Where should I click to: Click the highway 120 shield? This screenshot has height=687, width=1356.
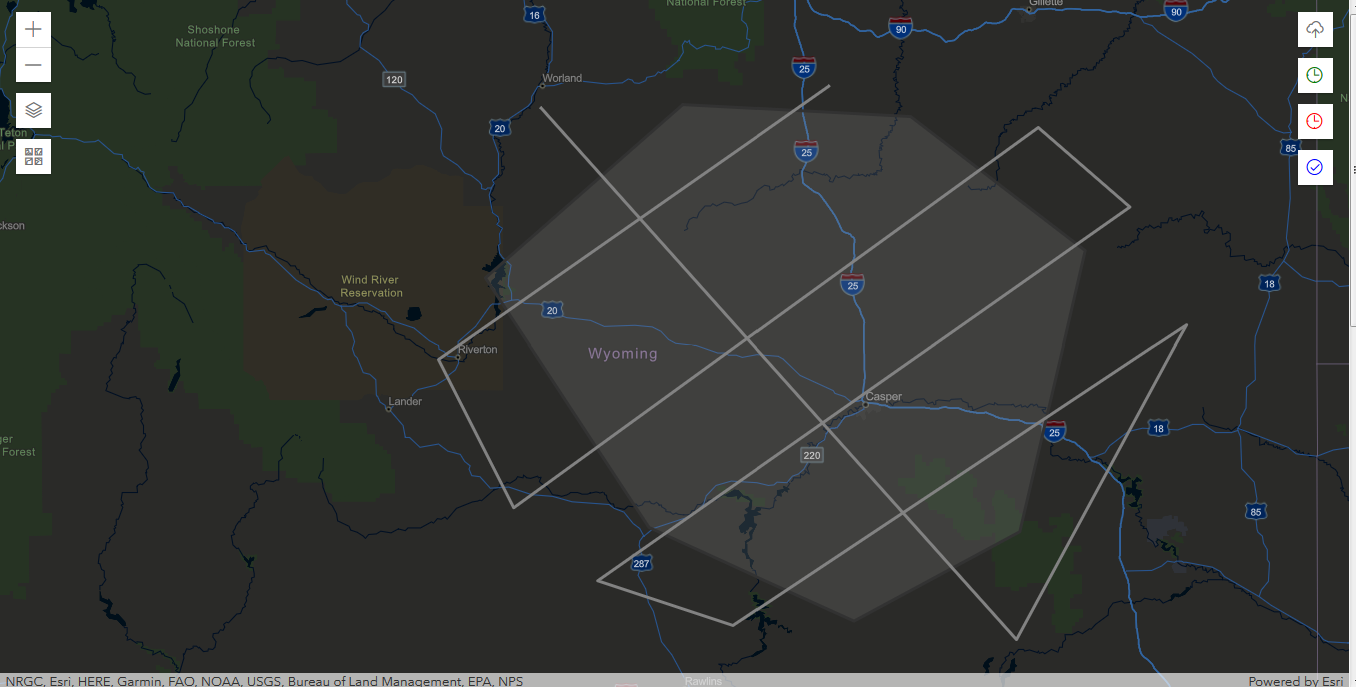tap(394, 79)
